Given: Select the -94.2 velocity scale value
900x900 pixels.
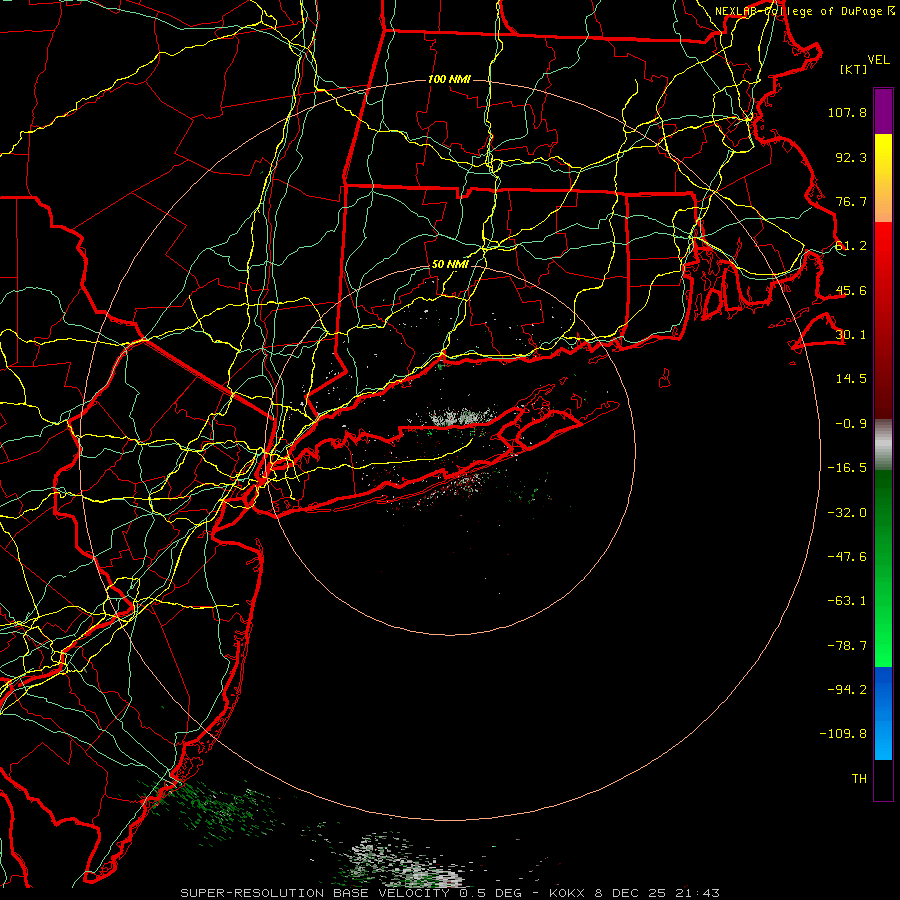Looking at the screenshot, I should (x=847, y=690).
